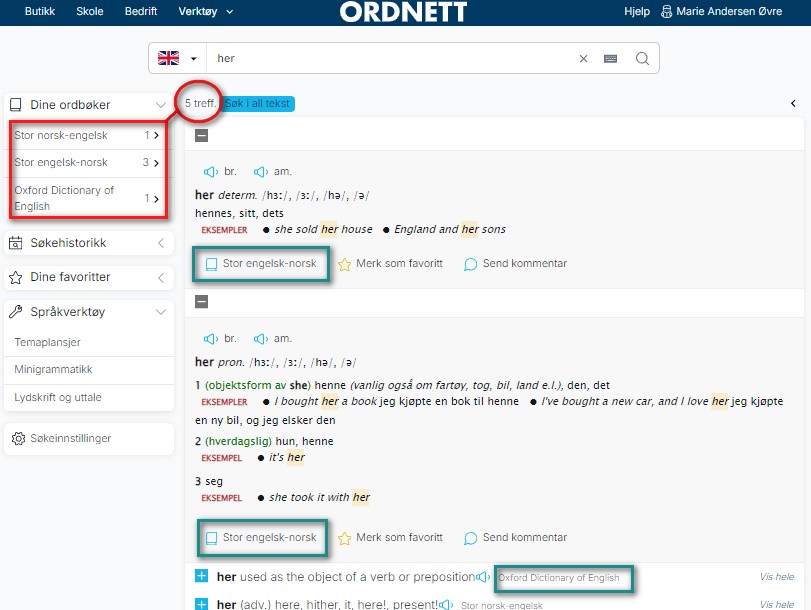This screenshot has width=811, height=610.
Task: Collapse results panel with the arrow
Action: click(793, 103)
